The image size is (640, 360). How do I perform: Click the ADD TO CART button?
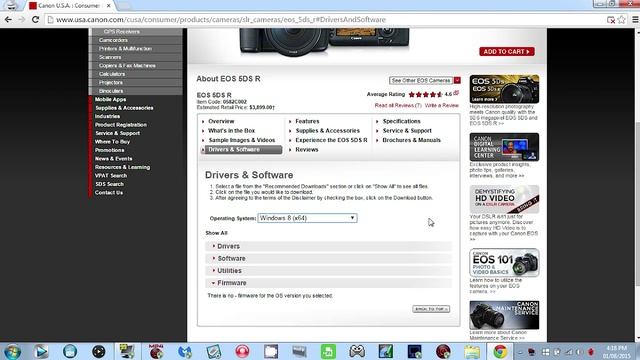507,51
